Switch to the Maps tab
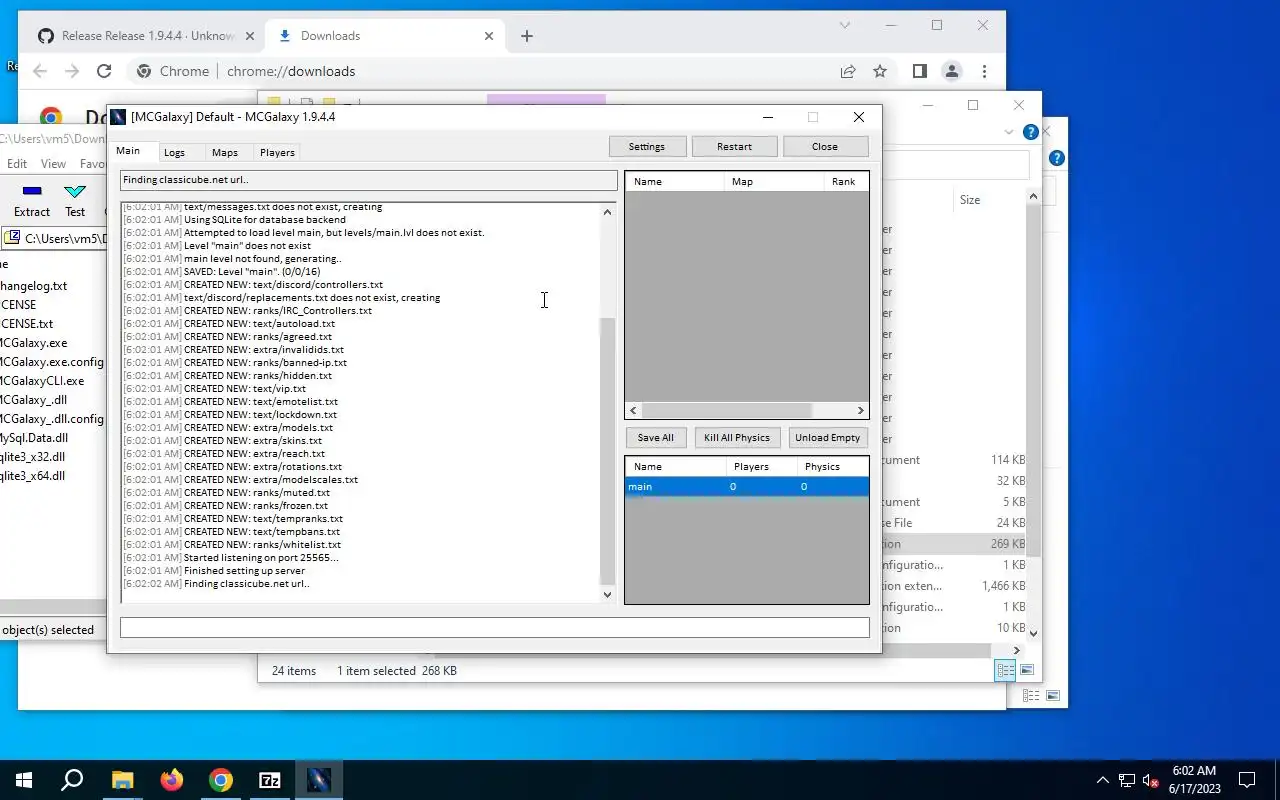Screen dimensions: 1280x800 (225, 152)
